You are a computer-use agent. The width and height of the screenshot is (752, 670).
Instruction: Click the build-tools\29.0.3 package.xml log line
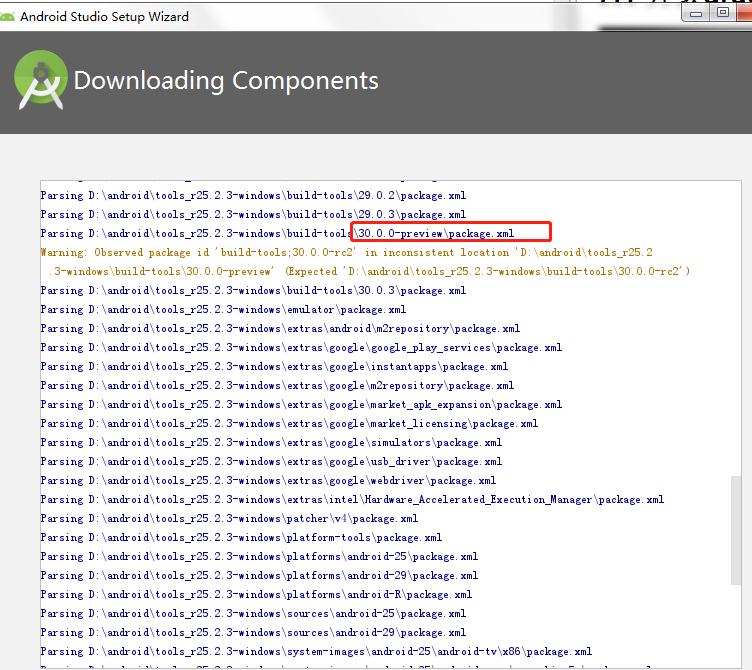(252, 214)
